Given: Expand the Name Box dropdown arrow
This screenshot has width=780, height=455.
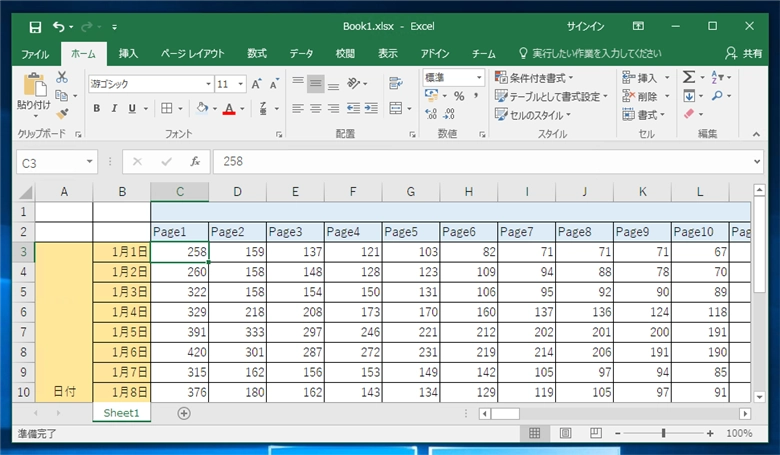Looking at the screenshot, I should coord(90,162).
